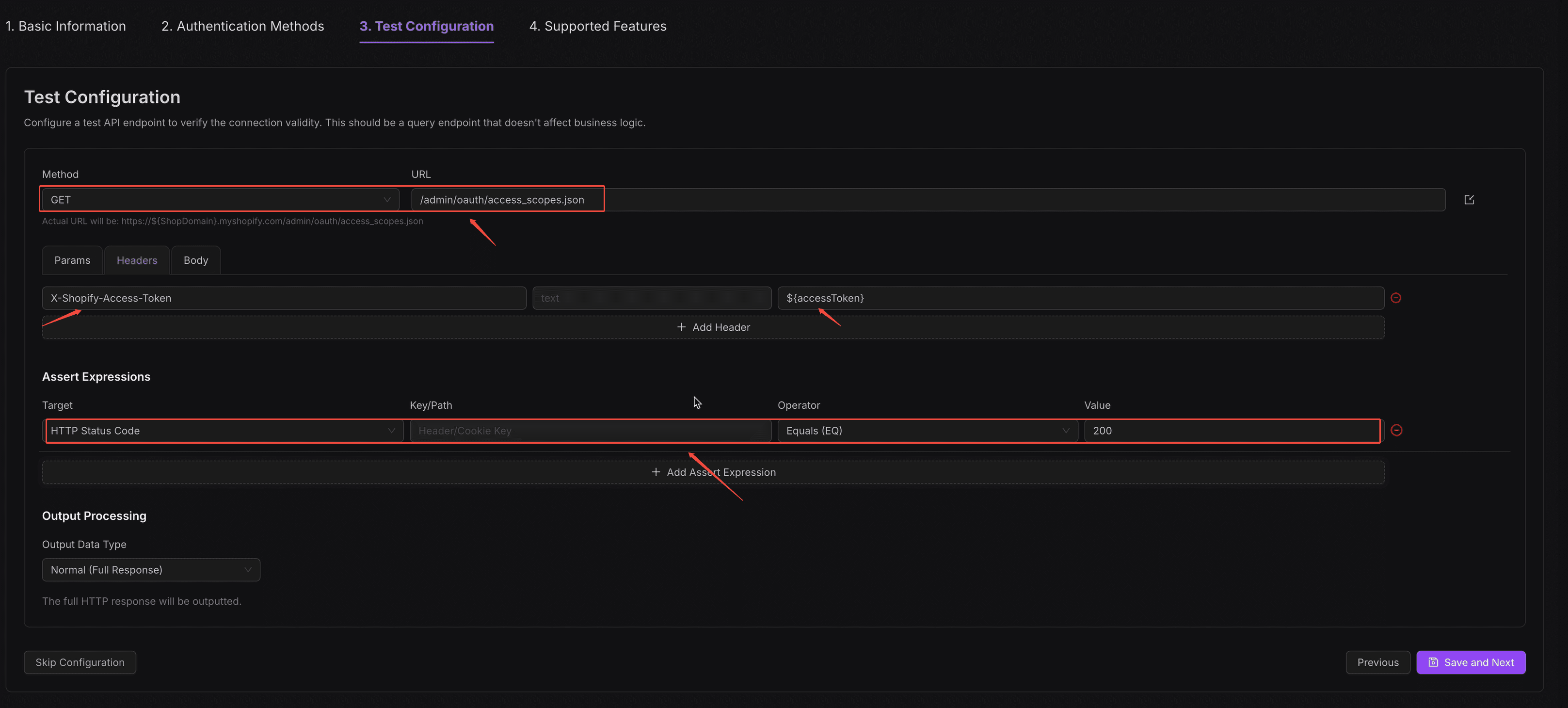Remove the X-Shopify-Access-Token header row
Screen dimensions: 1568x708
[x=1396, y=298]
